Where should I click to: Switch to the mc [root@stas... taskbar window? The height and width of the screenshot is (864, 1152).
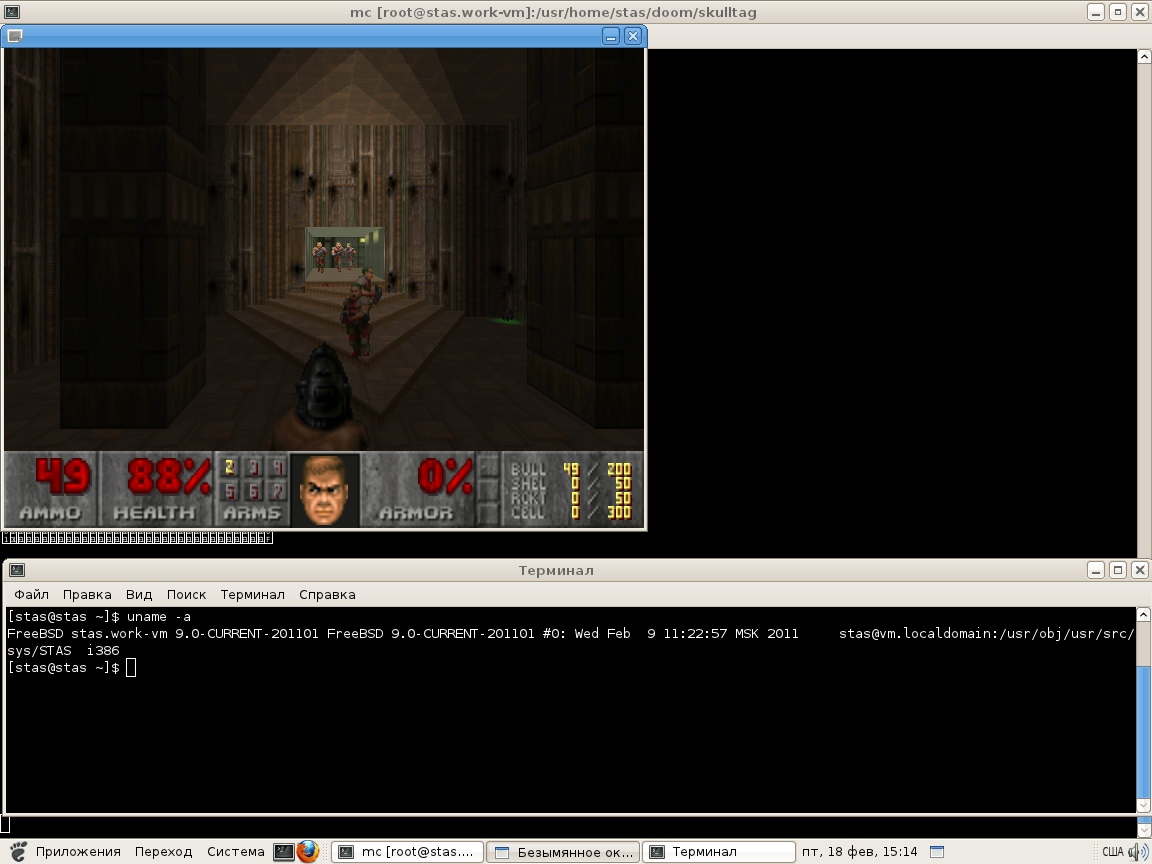click(x=407, y=852)
